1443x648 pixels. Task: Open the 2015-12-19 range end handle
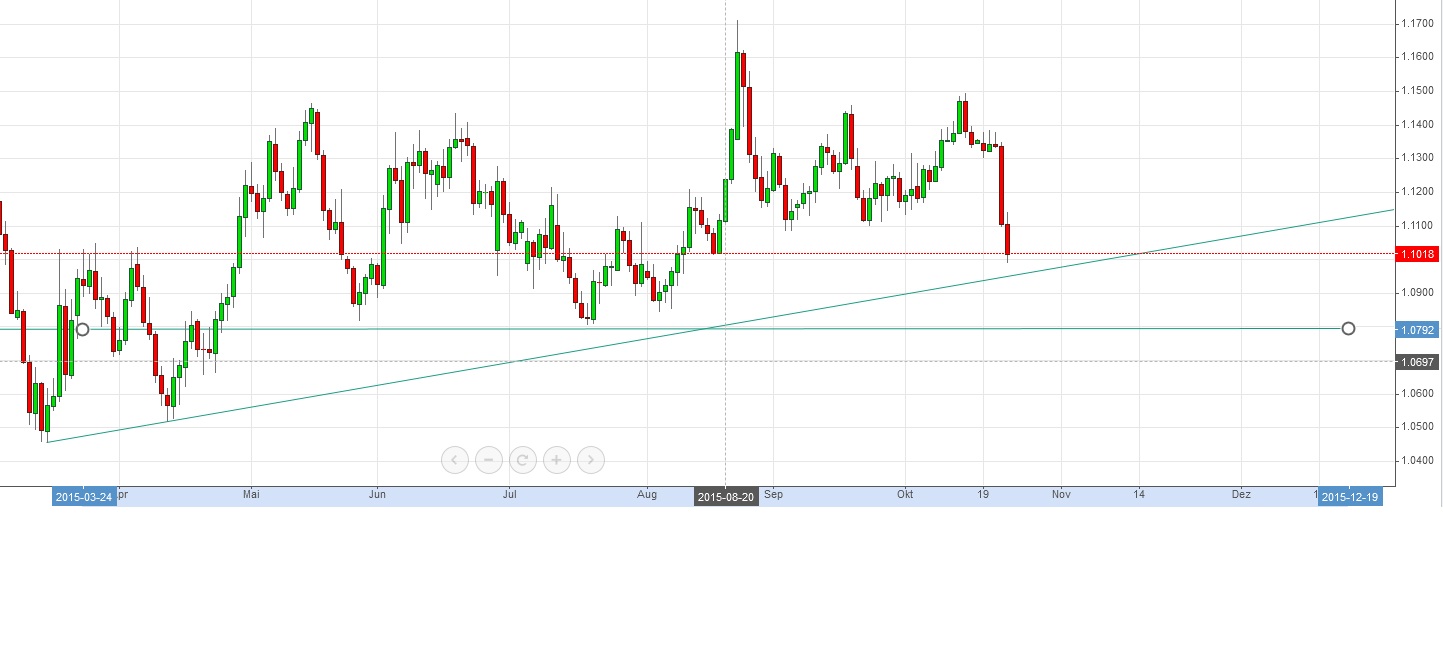coord(1350,495)
